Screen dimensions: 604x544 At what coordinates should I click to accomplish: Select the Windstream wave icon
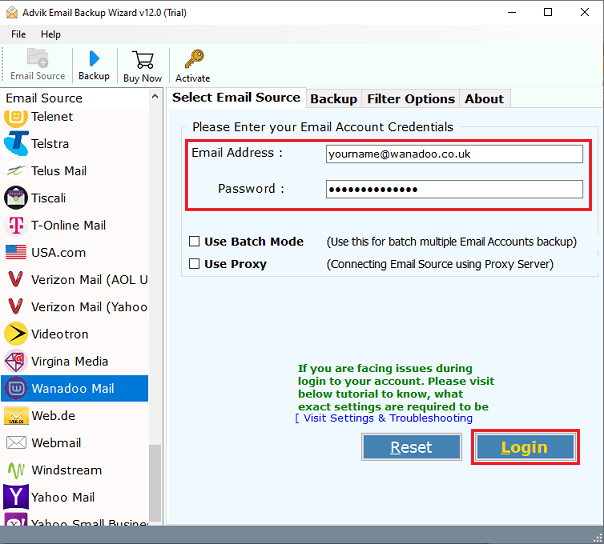point(16,470)
